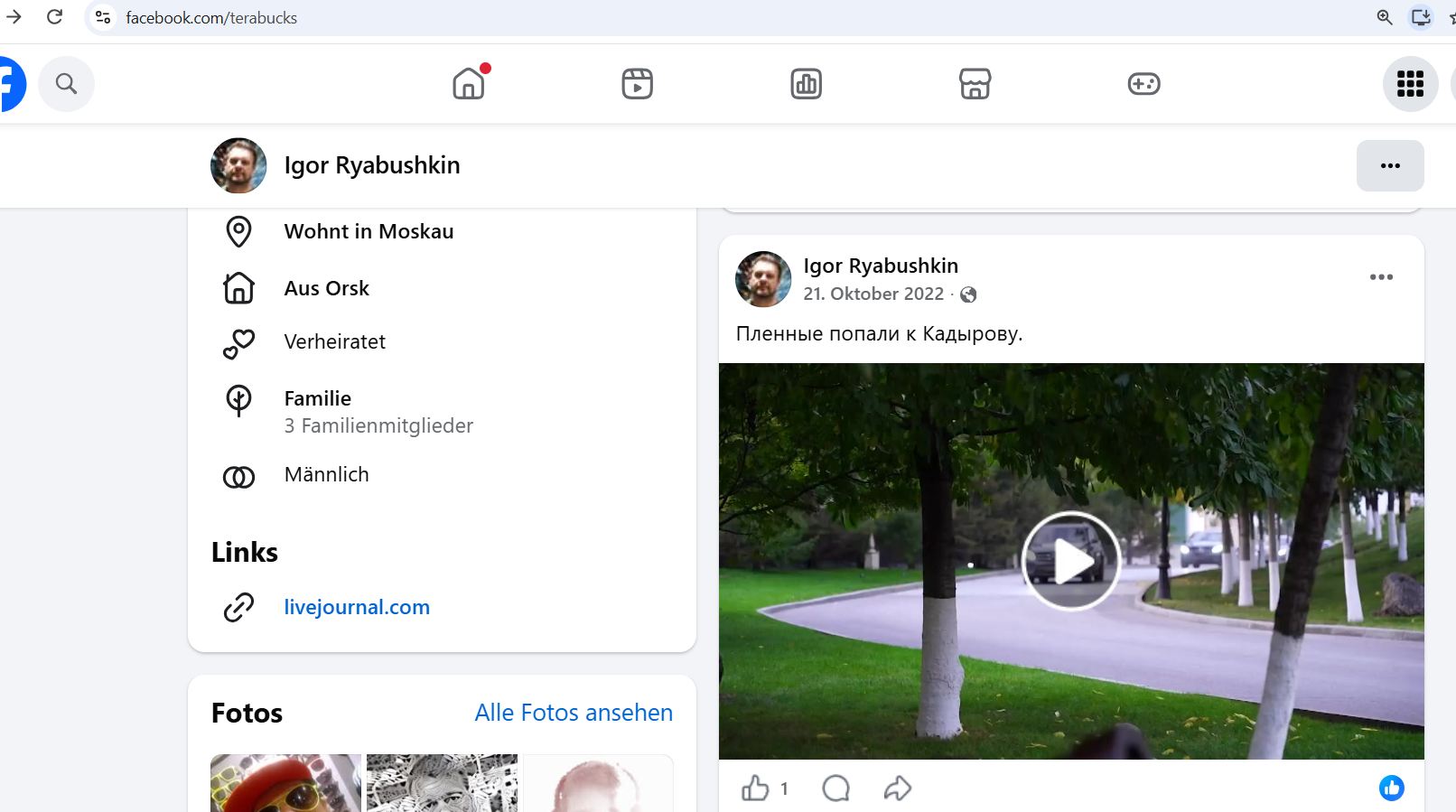Click 'Wohnt in Moskau' text
The width and height of the screenshot is (1456, 812).
click(369, 231)
